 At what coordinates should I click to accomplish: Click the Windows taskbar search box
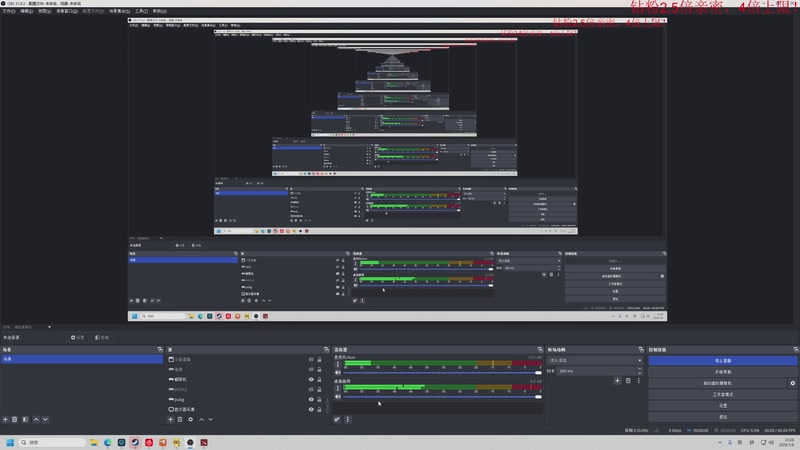(53, 442)
